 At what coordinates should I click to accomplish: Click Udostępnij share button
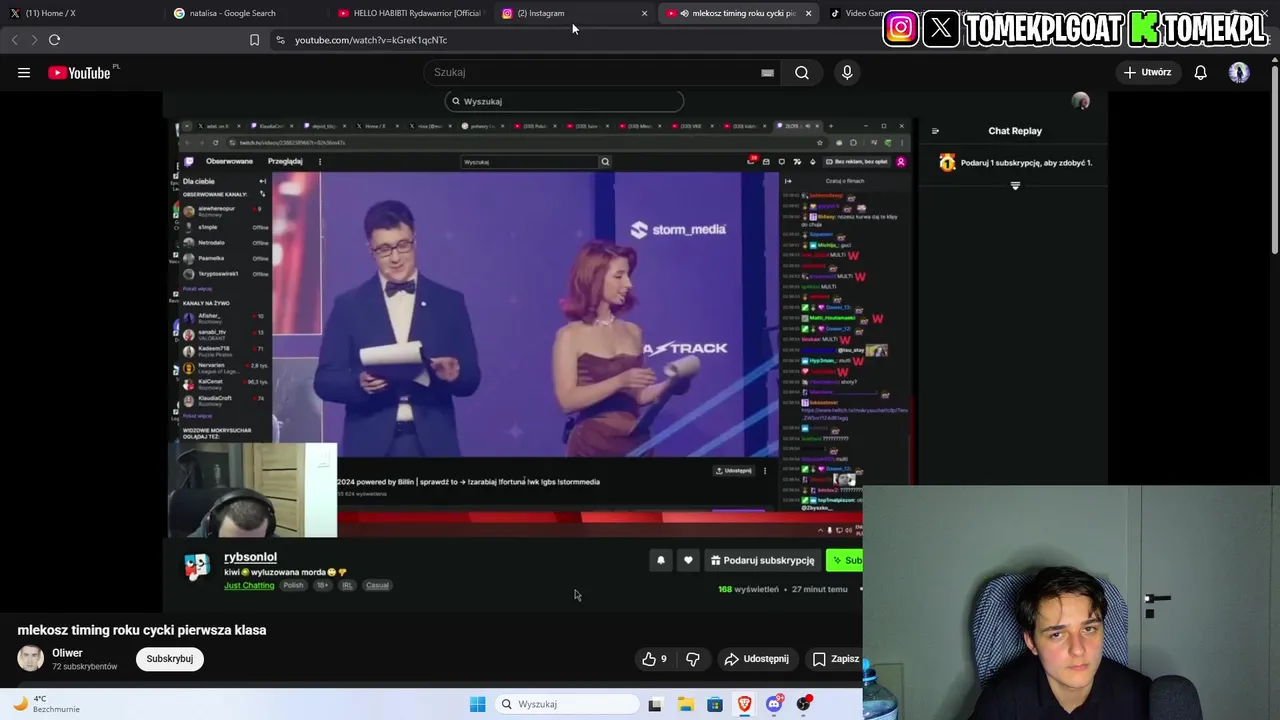pyautogui.click(x=757, y=659)
